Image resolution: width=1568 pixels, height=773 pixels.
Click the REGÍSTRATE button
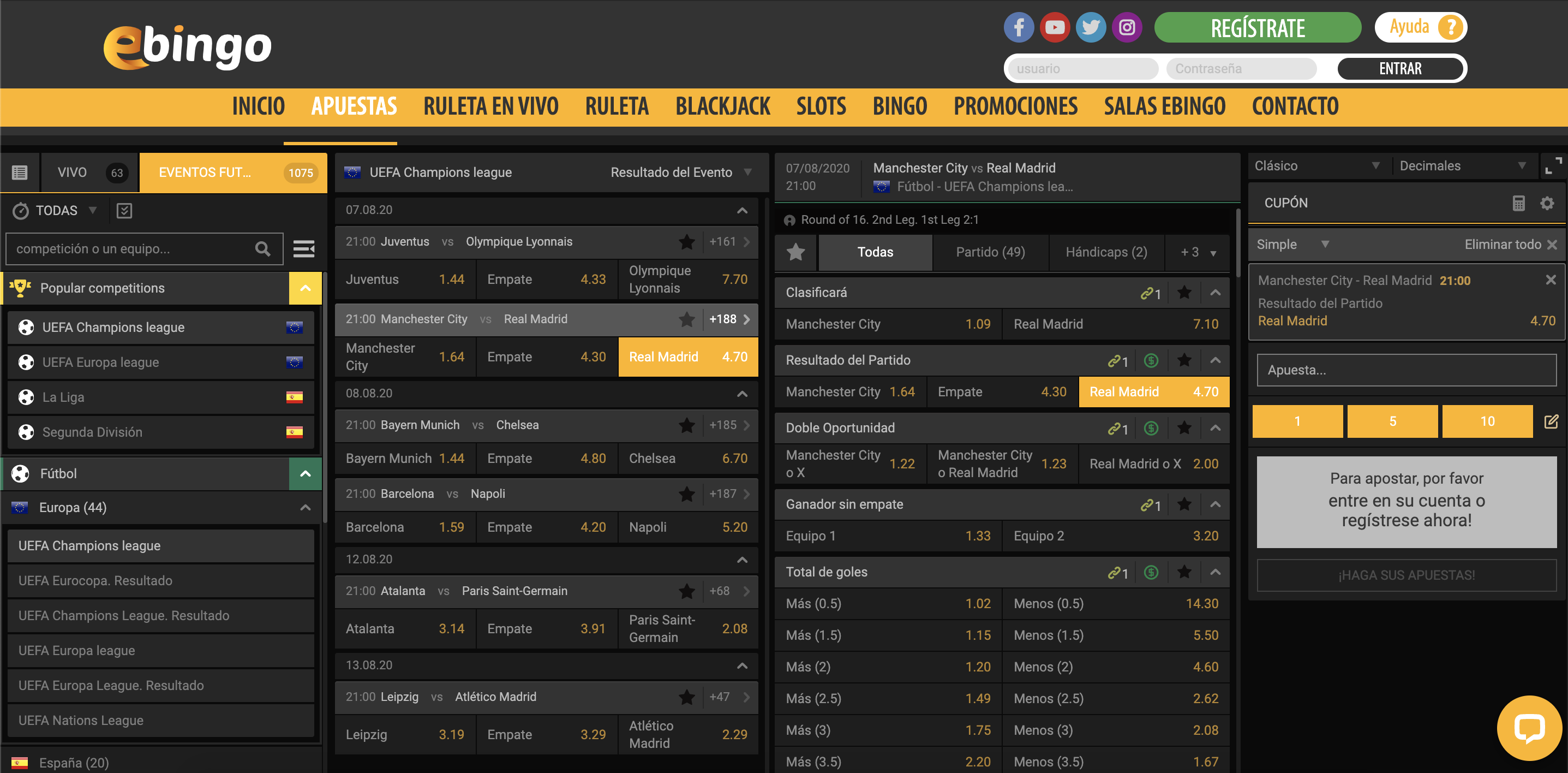(x=1257, y=27)
